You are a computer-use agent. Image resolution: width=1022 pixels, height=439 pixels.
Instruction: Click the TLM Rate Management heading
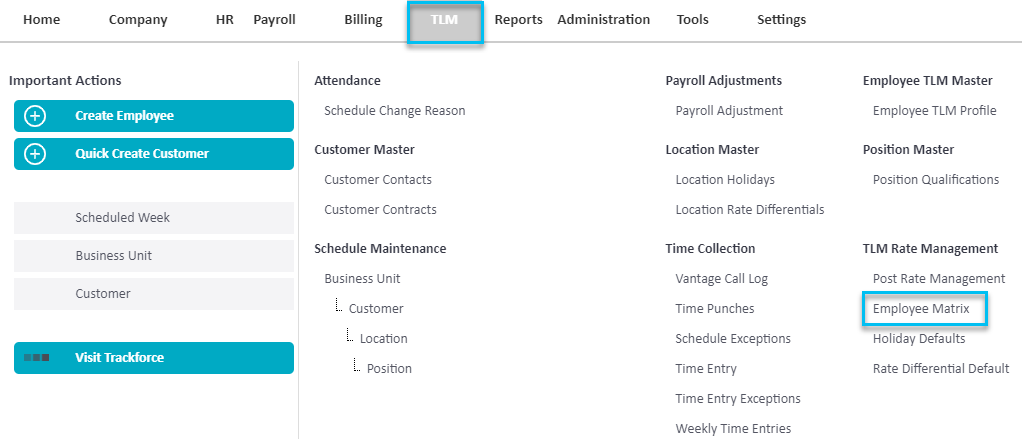[x=931, y=249]
